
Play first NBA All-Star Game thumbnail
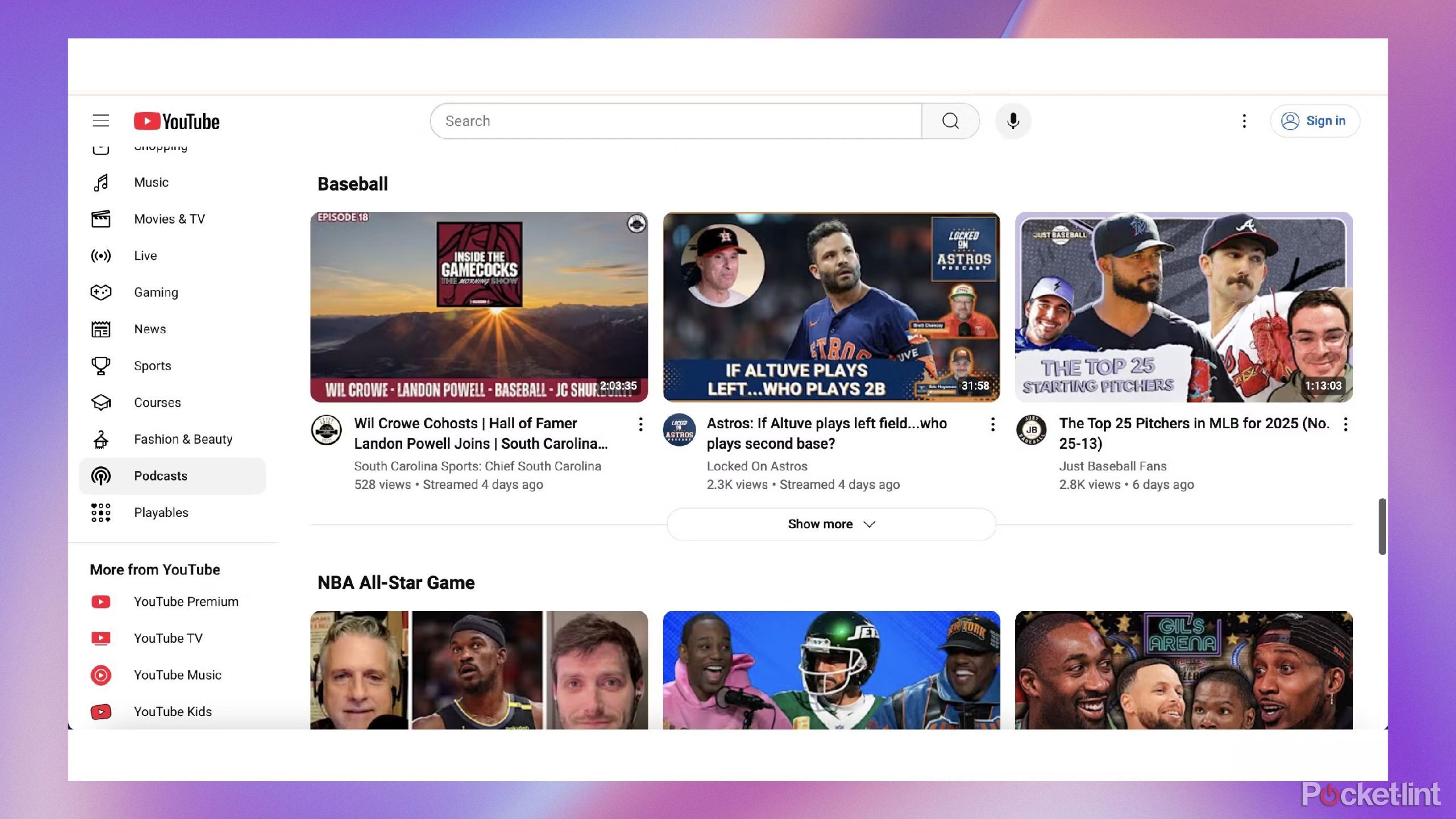point(479,670)
